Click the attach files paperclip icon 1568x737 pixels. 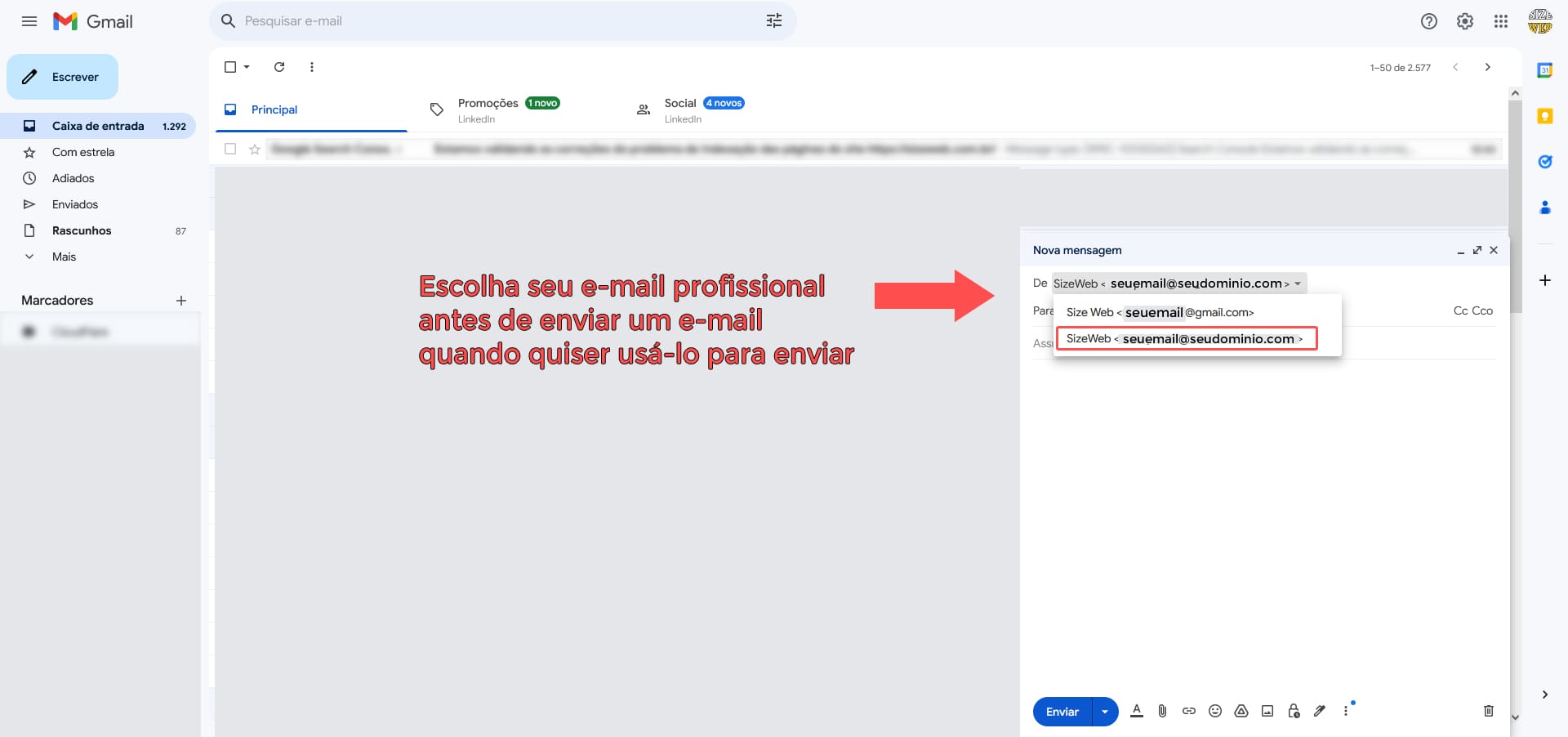pos(1162,711)
